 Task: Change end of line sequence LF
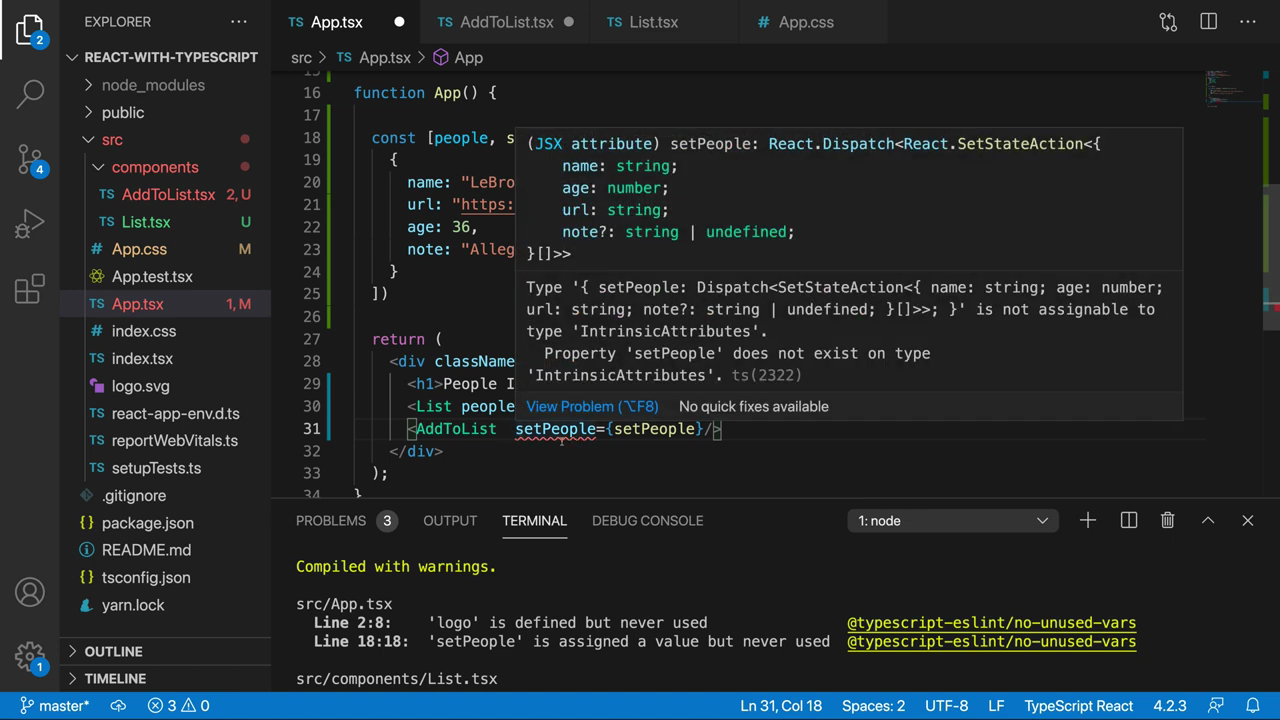click(996, 705)
